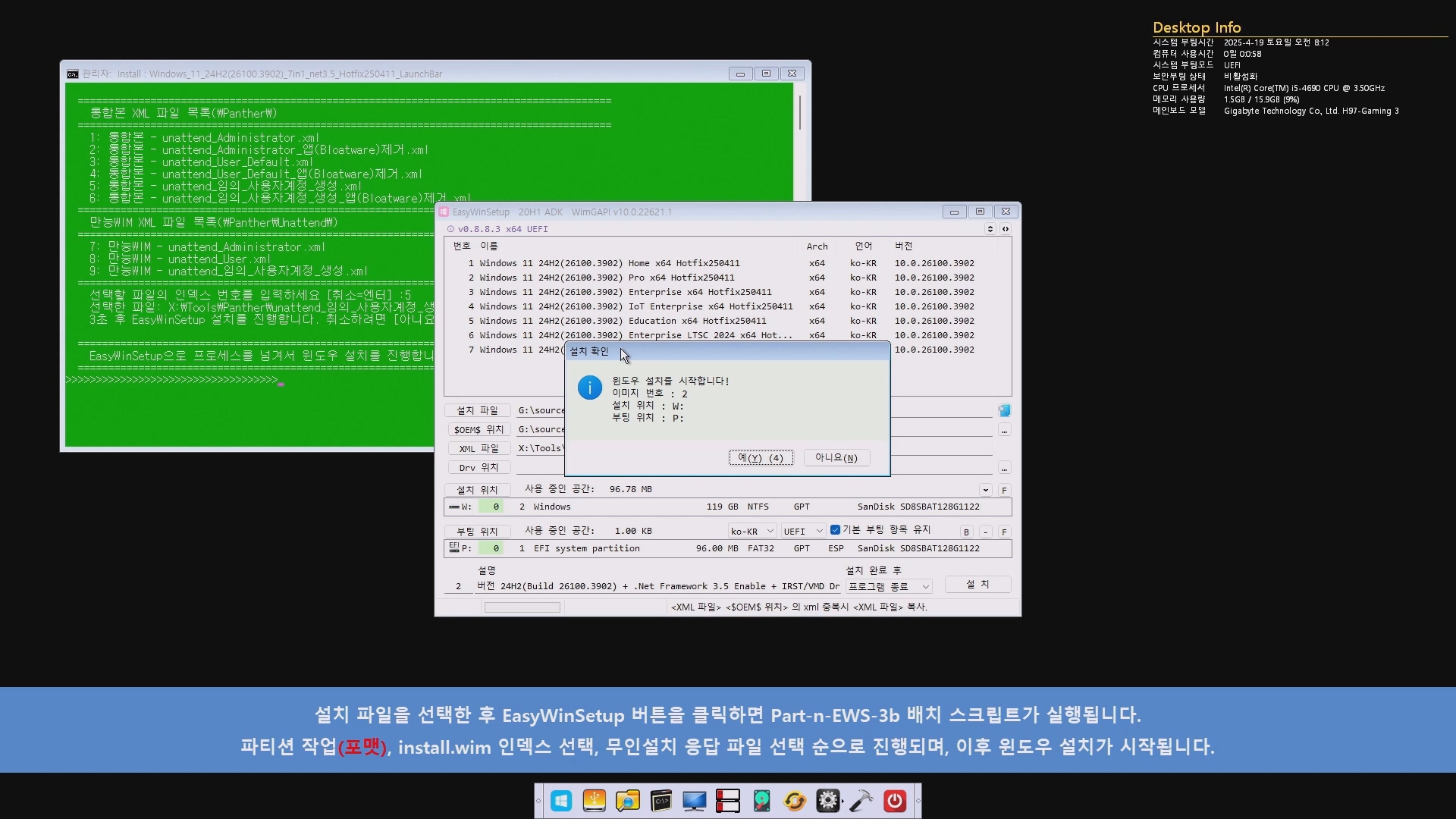Launch the folder search magnifier icon

(x=628, y=801)
